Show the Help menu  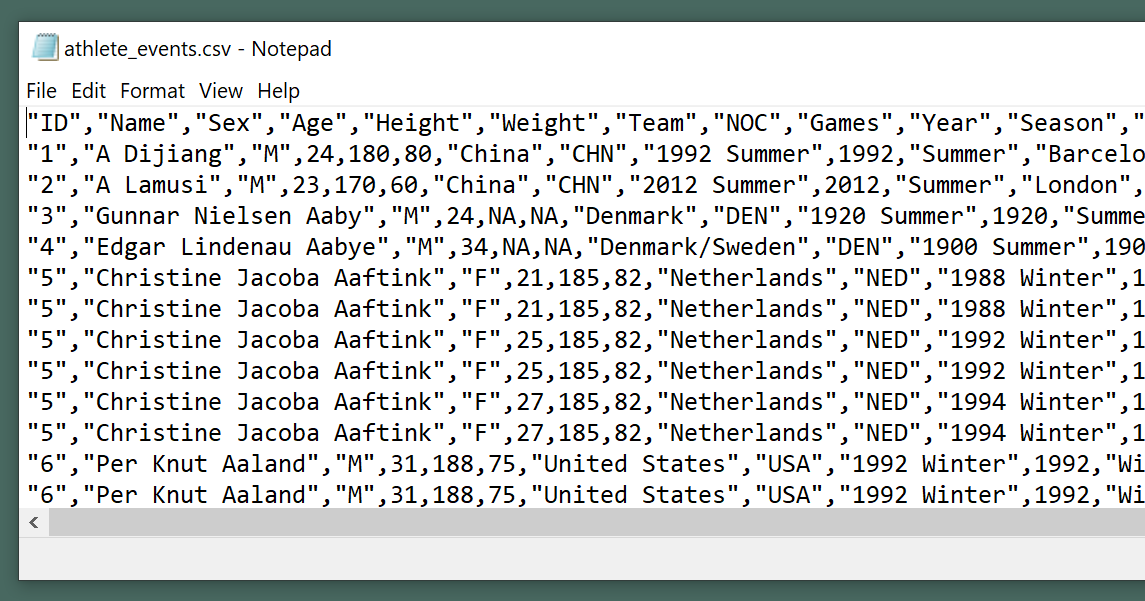pyautogui.click(x=278, y=91)
